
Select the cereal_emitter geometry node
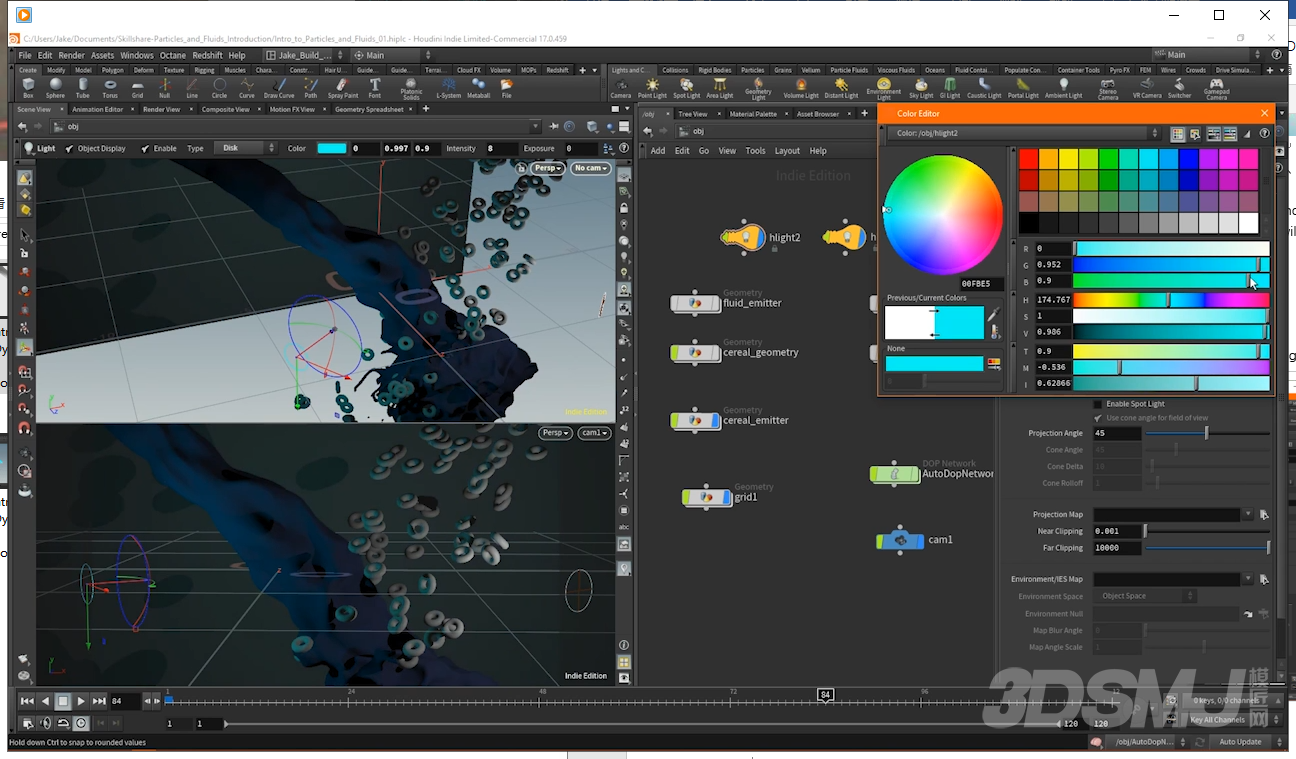[x=695, y=421]
